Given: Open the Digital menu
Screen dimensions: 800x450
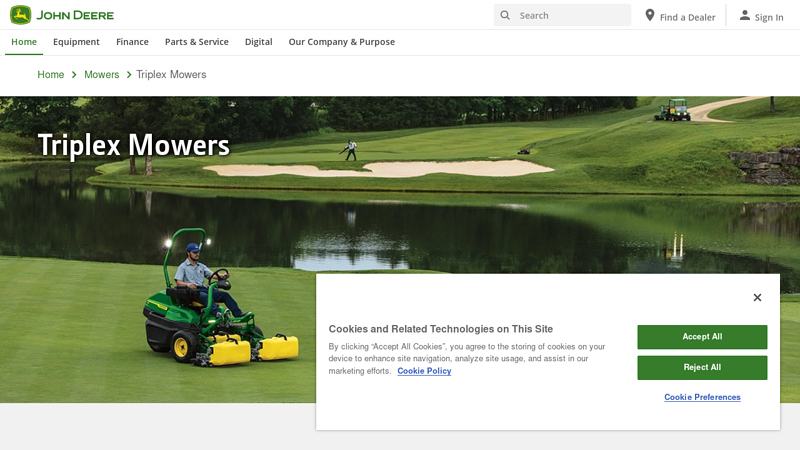Looking at the screenshot, I should (x=259, y=42).
